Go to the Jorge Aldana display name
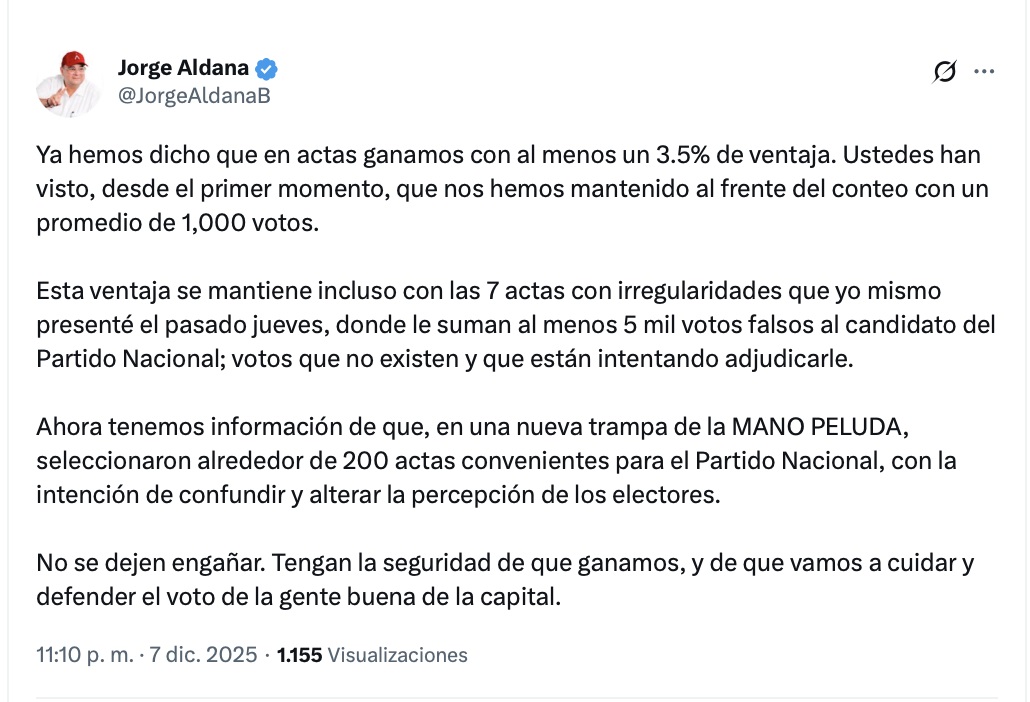This screenshot has height=702, width=1030. click(183, 69)
